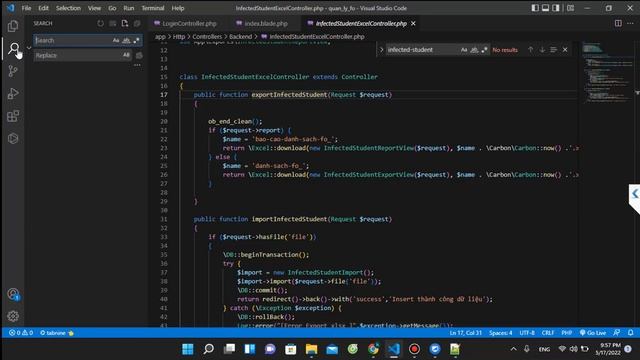Click the tabnine status bar item
The image size is (640, 360).
[57, 333]
